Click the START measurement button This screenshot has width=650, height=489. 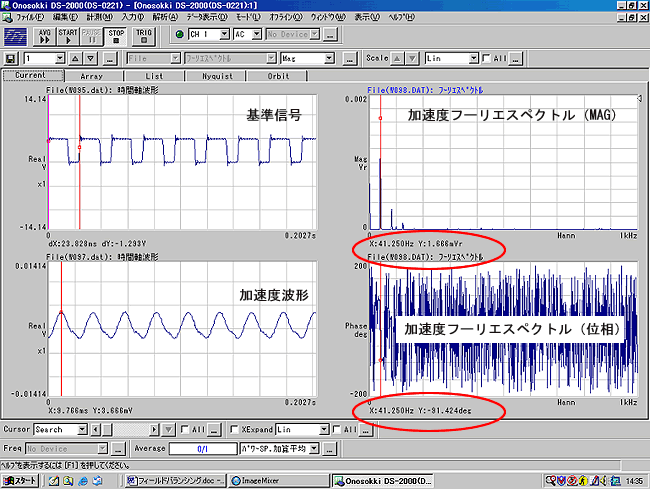[68, 36]
